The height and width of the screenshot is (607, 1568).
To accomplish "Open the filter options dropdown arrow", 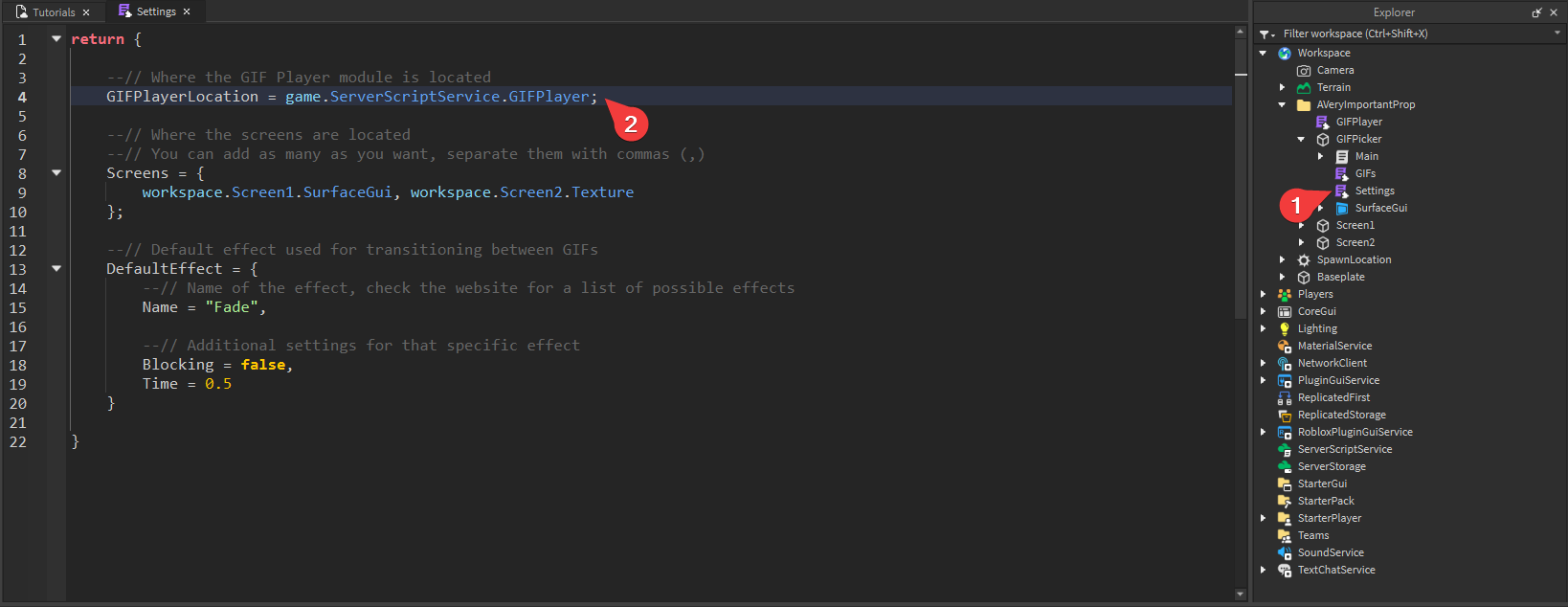I will pyautogui.click(x=1557, y=34).
